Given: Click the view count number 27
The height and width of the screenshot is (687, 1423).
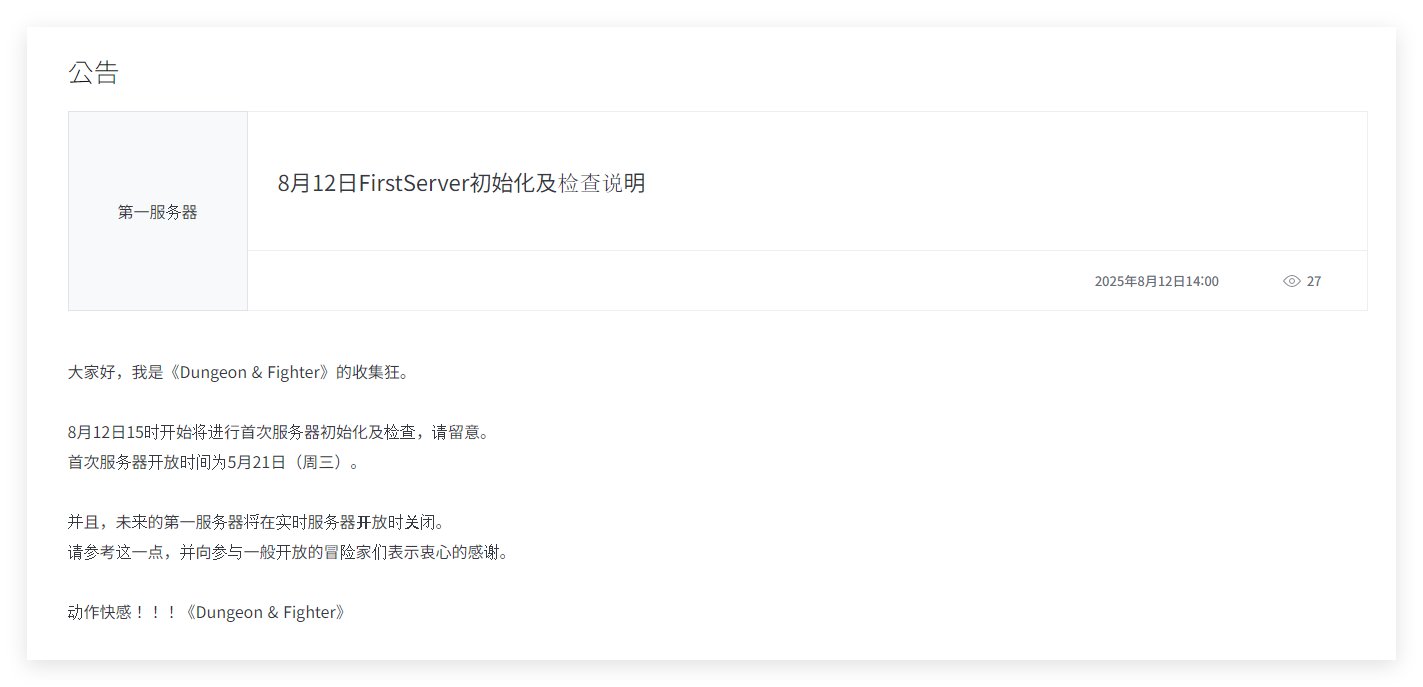Looking at the screenshot, I should (1314, 281).
